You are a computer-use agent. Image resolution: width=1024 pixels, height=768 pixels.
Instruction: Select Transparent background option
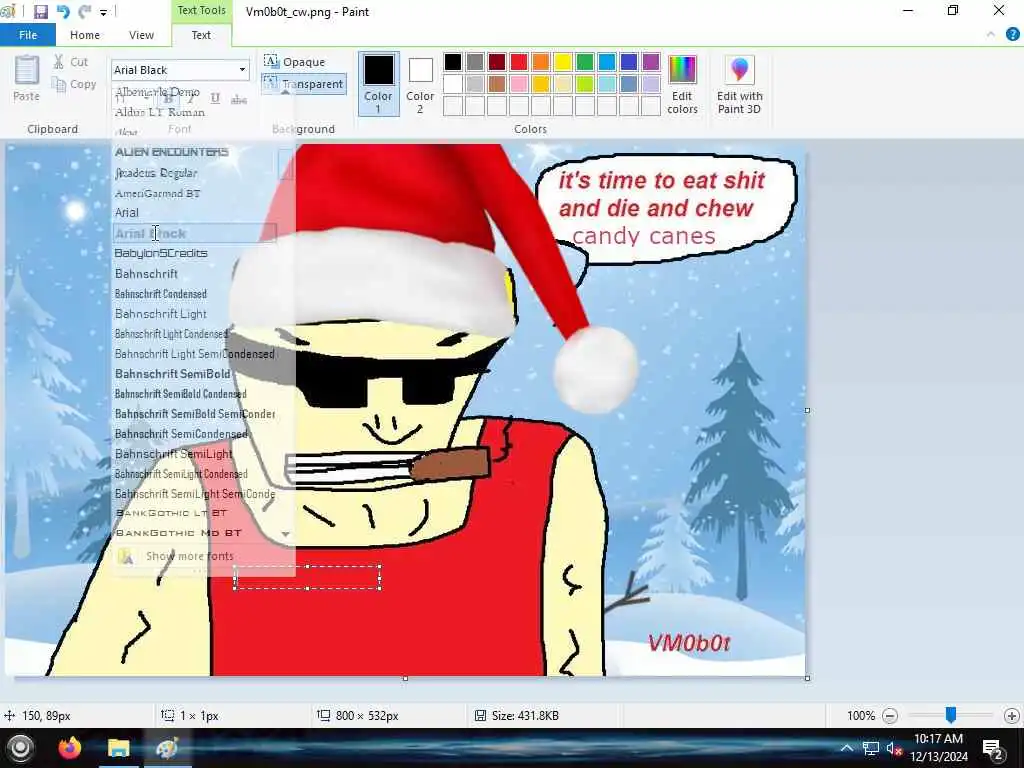(304, 84)
